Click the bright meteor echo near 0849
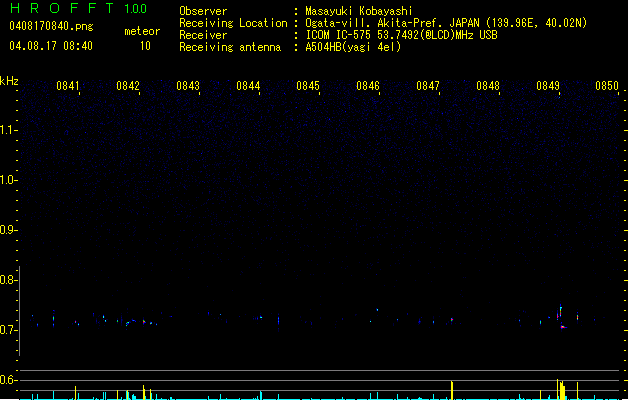Viewport: 629px width, 400px height. 561,317
